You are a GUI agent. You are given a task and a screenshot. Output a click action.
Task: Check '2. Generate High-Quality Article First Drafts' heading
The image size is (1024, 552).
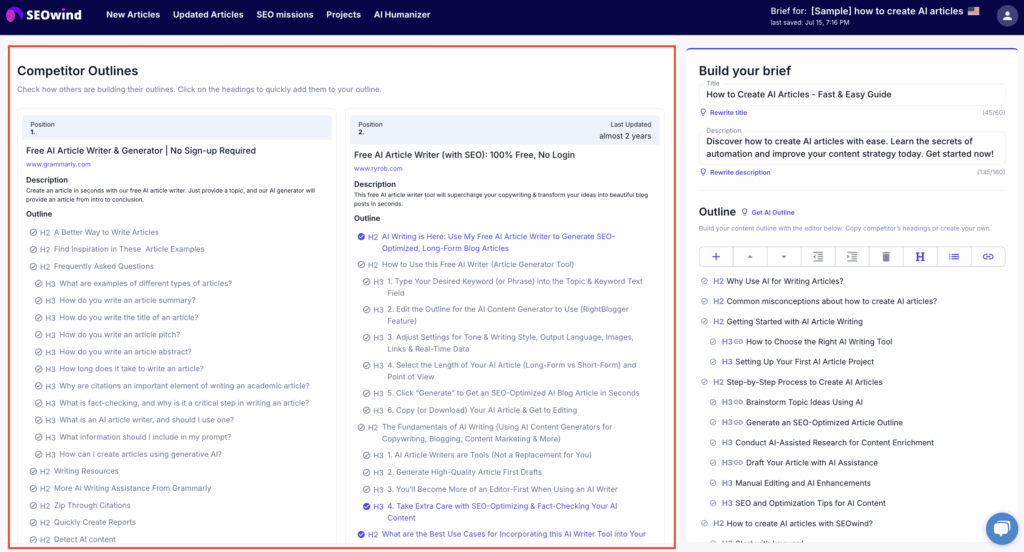point(366,472)
